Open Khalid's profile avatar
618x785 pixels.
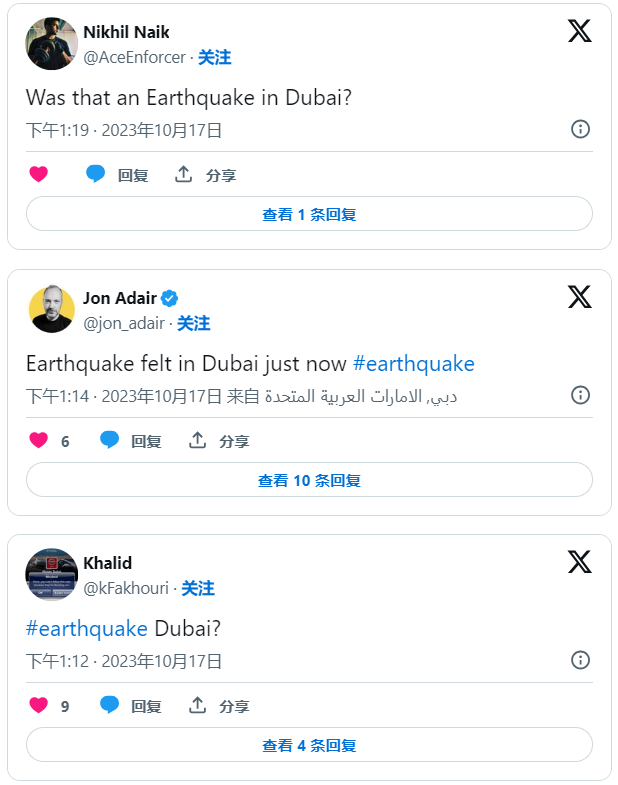52,574
